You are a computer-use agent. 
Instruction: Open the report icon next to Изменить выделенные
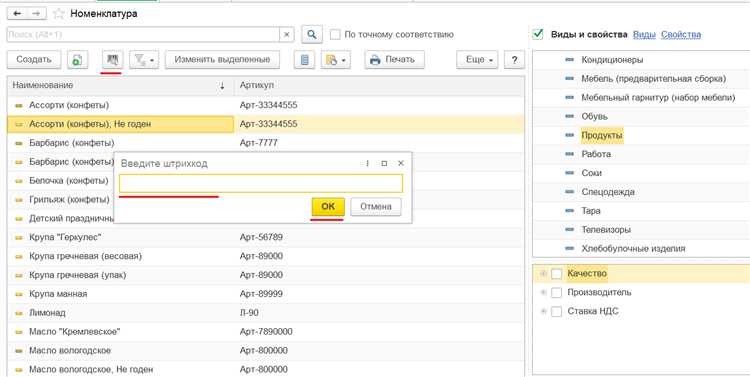tap(304, 60)
